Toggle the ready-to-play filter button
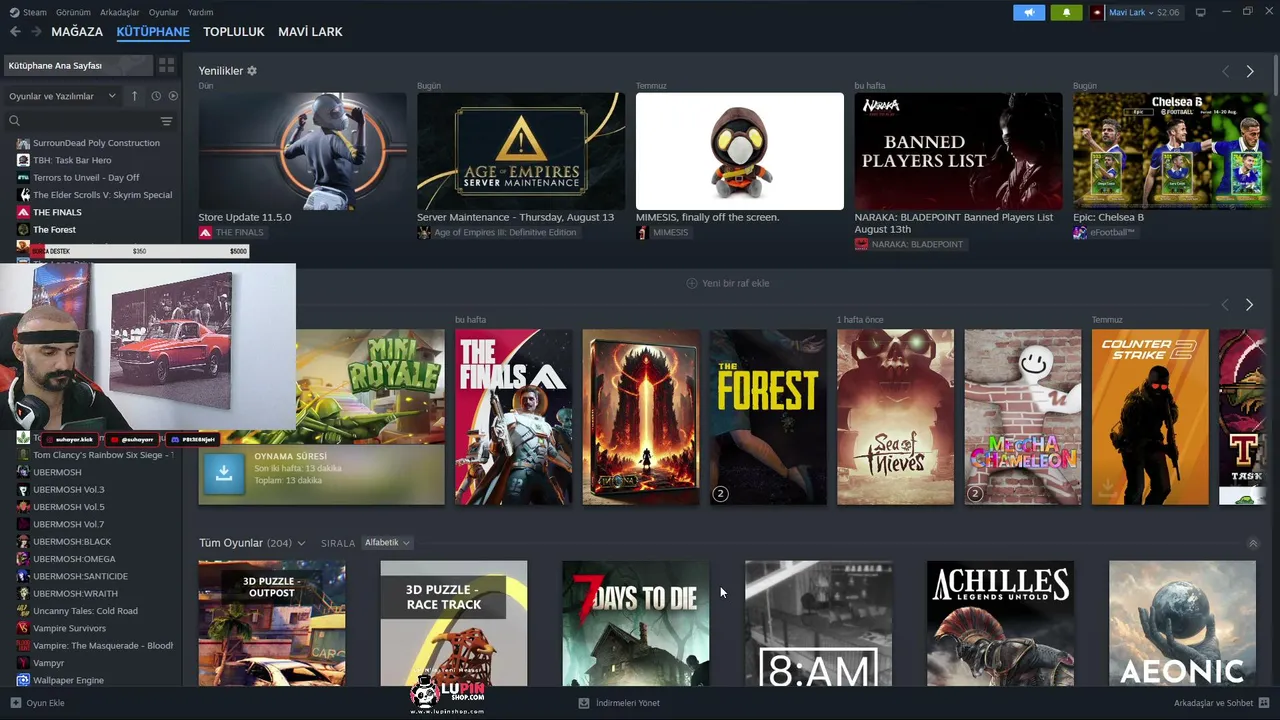 pos(173,96)
